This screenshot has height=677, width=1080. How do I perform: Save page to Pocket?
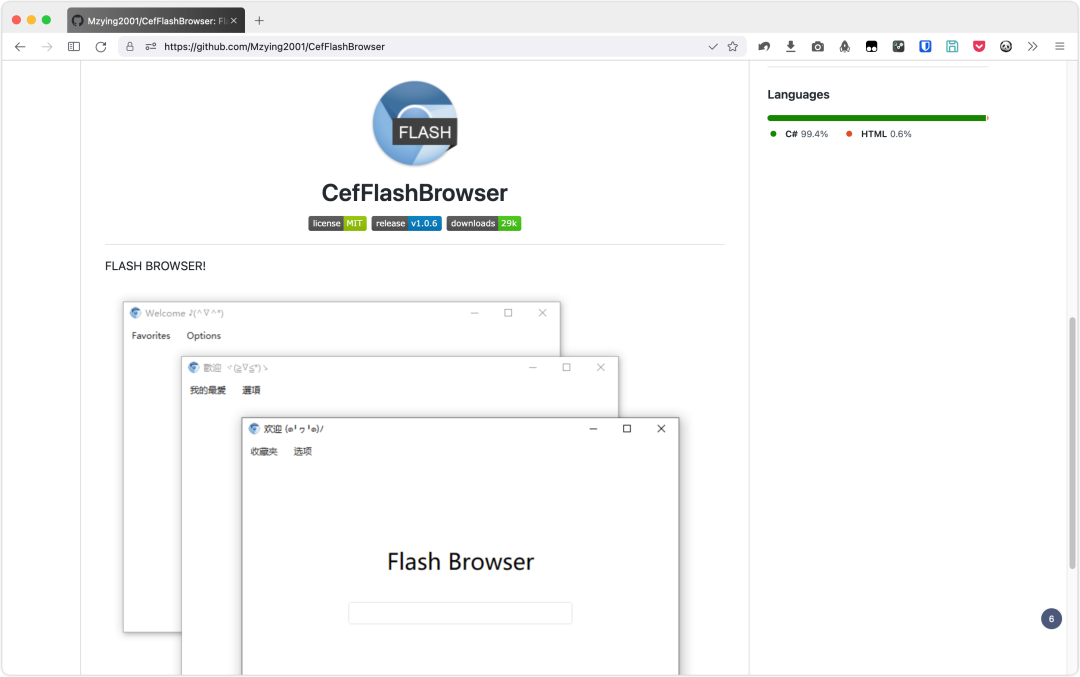[x=979, y=47]
